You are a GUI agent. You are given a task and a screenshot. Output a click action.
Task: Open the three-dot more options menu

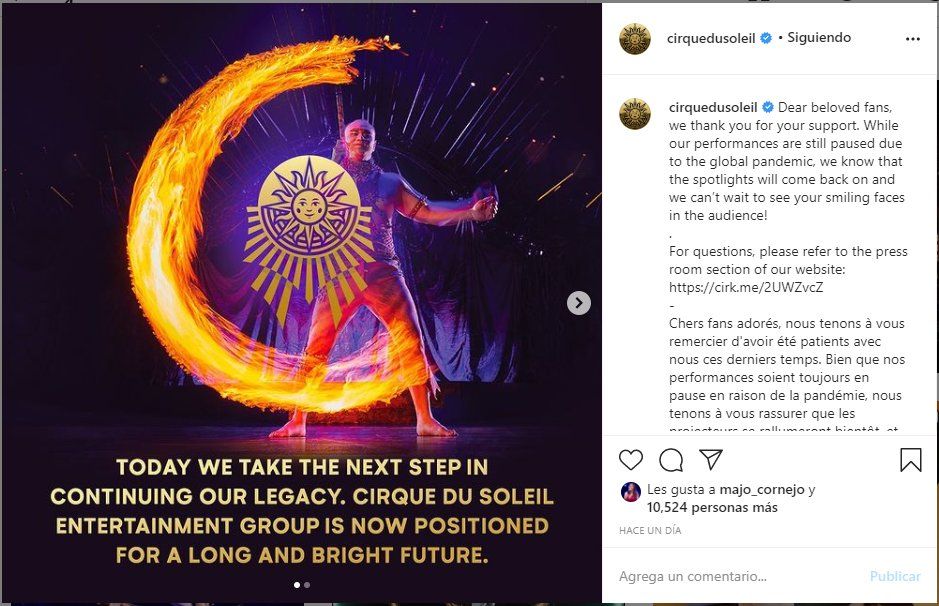pos(912,39)
